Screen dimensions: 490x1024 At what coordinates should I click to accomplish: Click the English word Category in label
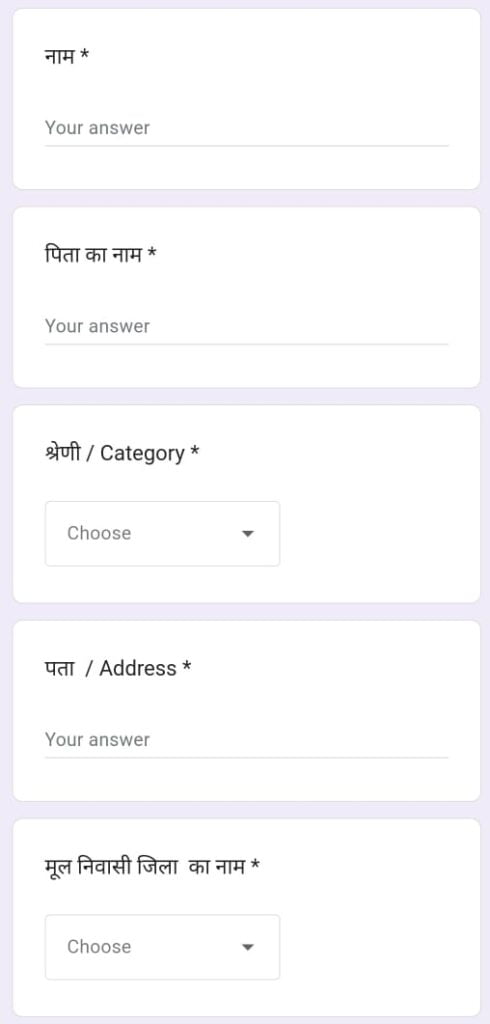click(142, 453)
